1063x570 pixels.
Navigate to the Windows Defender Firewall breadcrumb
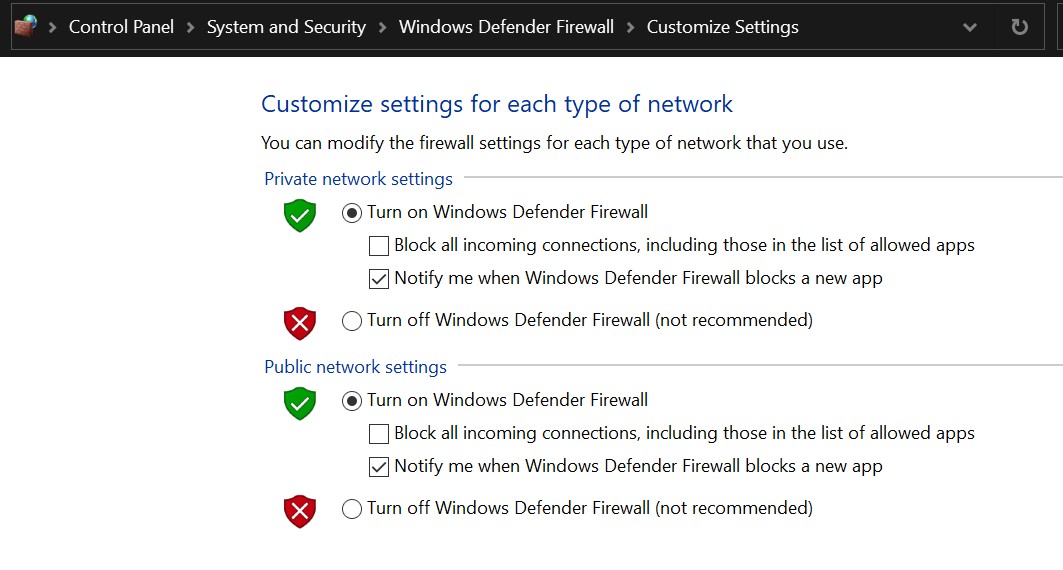(506, 27)
